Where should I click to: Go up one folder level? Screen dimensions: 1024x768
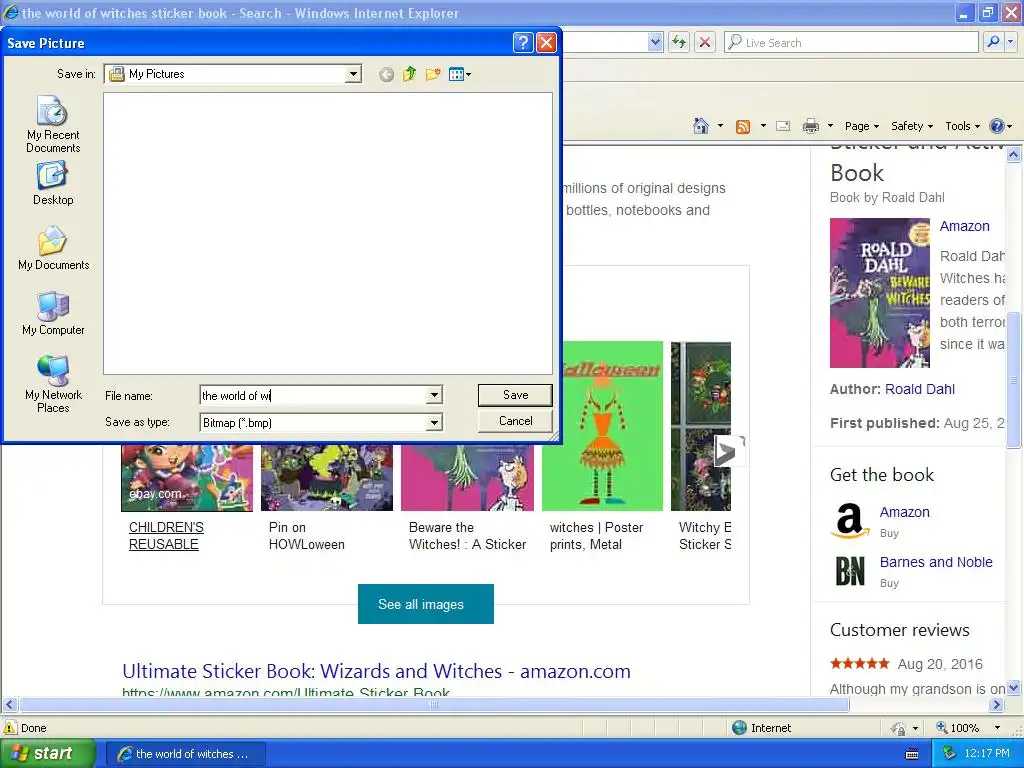(409, 74)
